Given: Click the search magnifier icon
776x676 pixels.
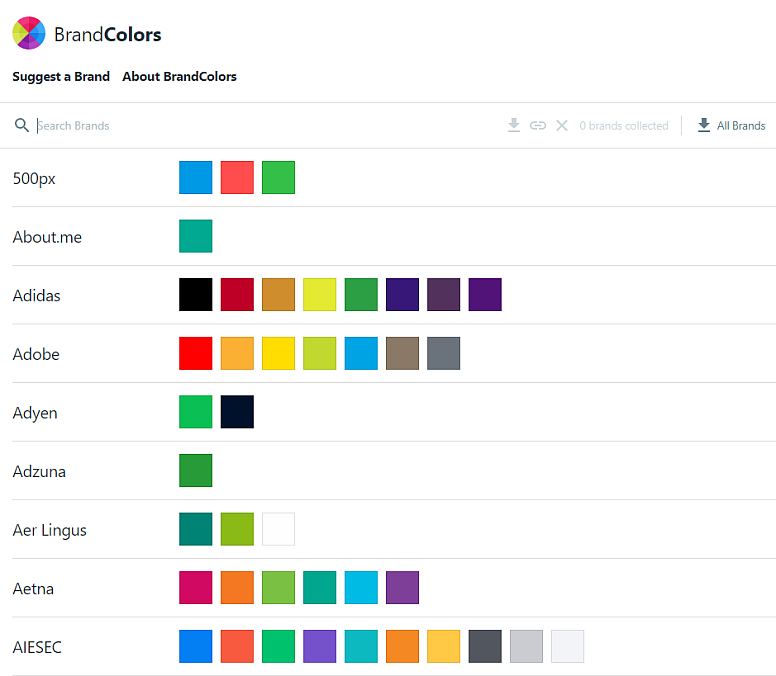Looking at the screenshot, I should [x=21, y=125].
